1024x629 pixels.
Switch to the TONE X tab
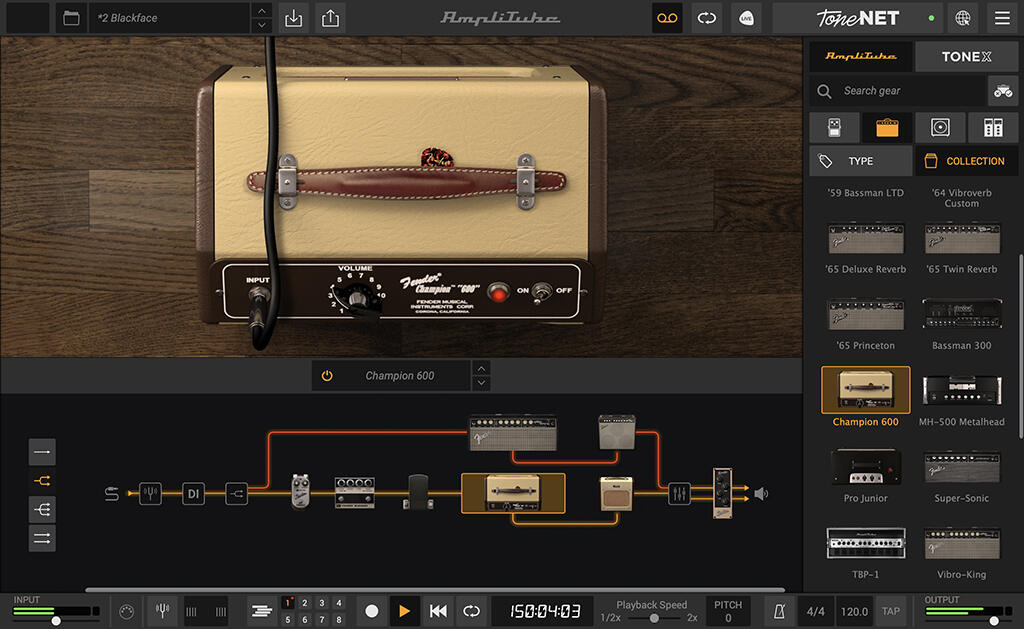pos(966,56)
